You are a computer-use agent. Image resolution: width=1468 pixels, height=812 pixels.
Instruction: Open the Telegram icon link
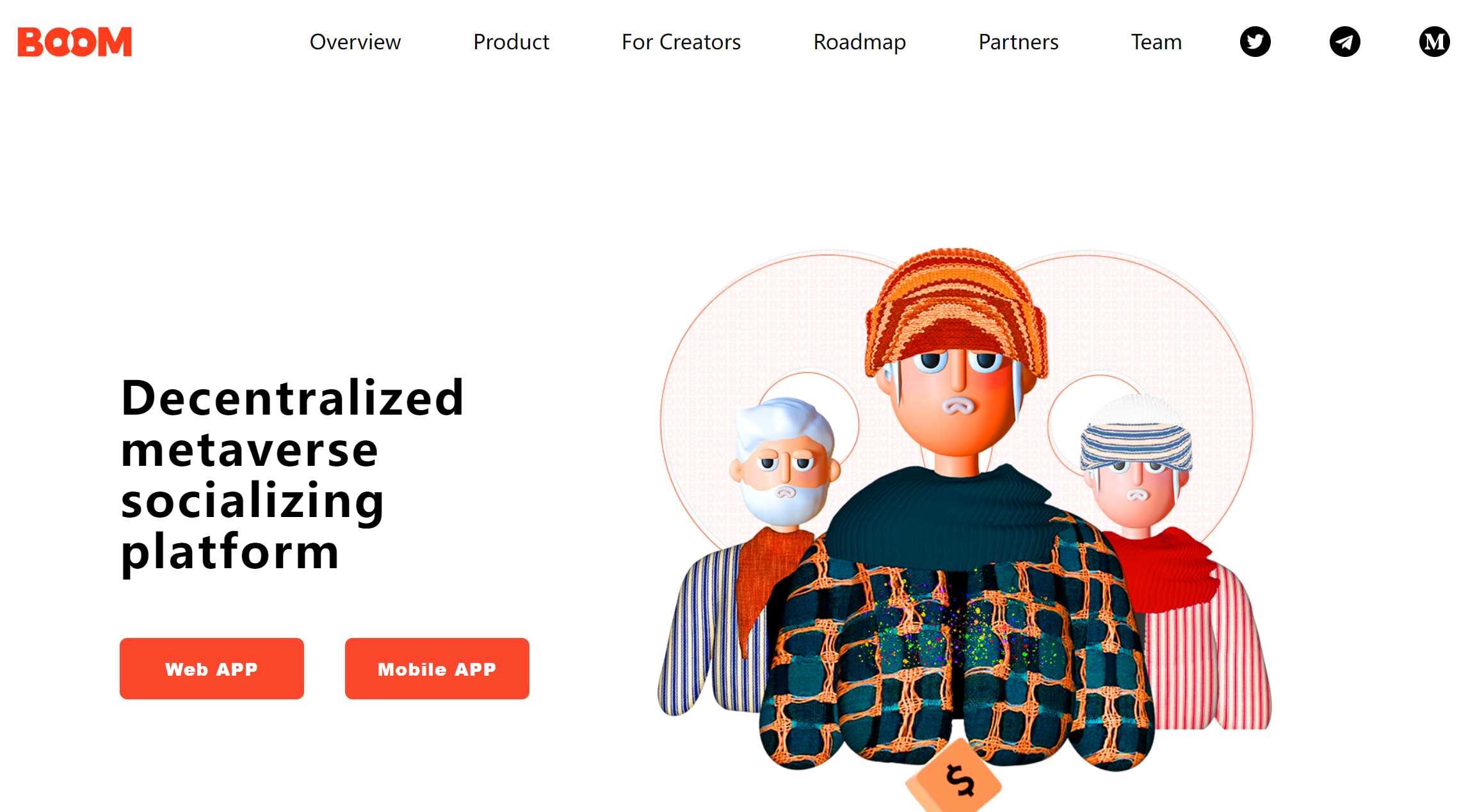click(1344, 42)
